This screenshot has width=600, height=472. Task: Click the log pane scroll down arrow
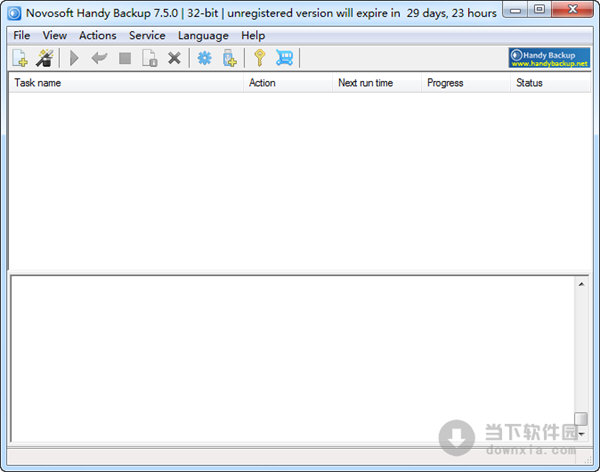click(581, 434)
